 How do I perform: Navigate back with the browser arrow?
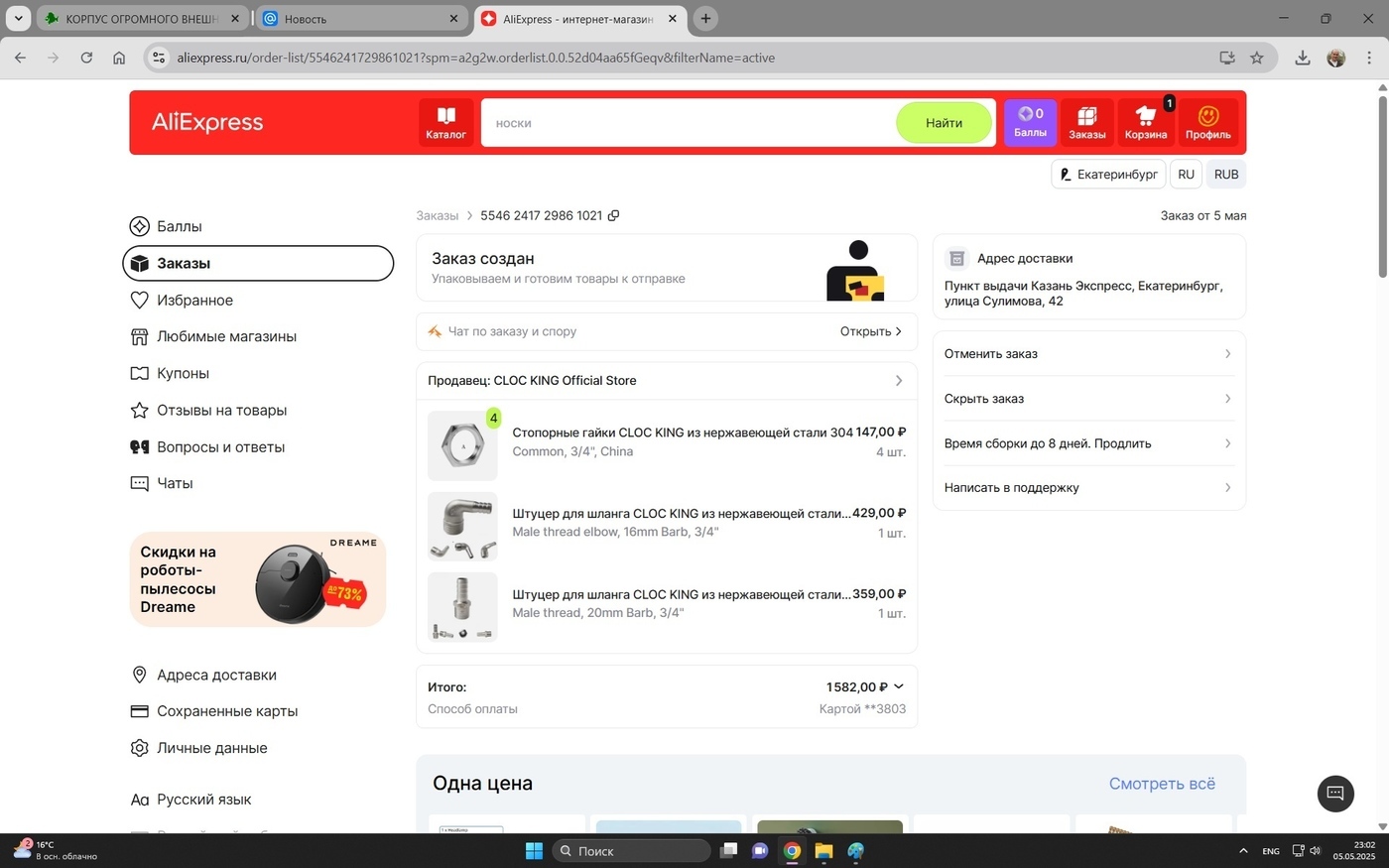point(21,58)
